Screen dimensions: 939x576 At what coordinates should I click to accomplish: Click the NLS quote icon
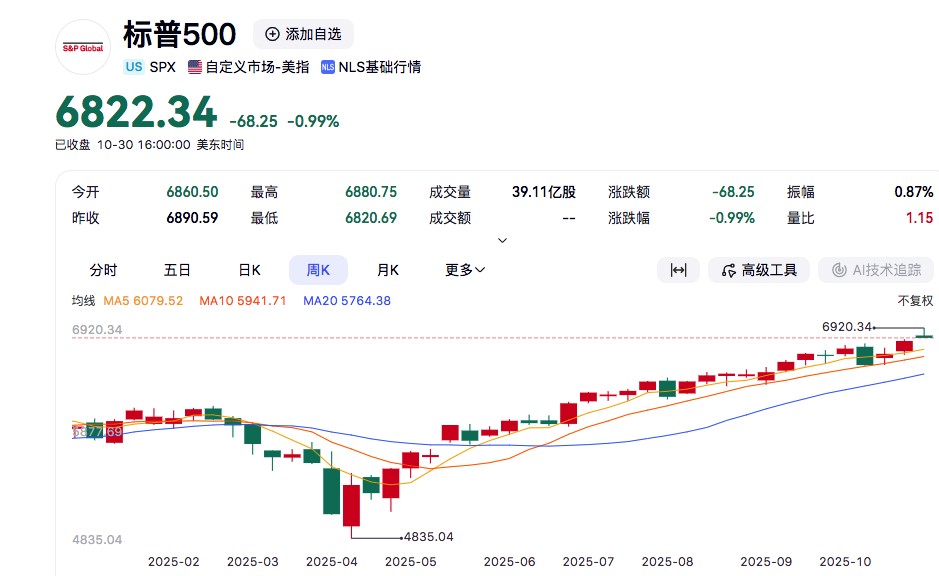[x=328, y=67]
